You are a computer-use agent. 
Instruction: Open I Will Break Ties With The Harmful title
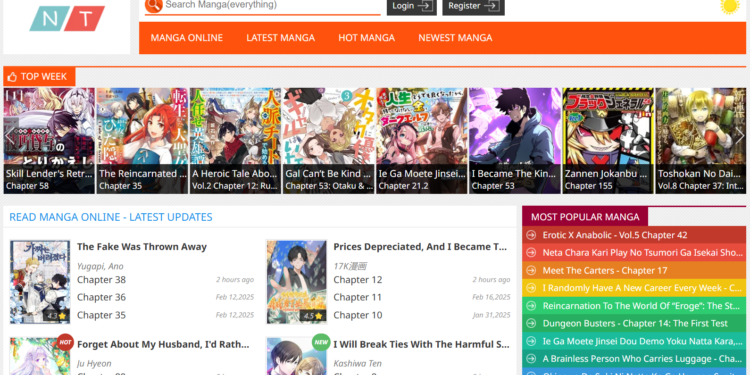421,344
